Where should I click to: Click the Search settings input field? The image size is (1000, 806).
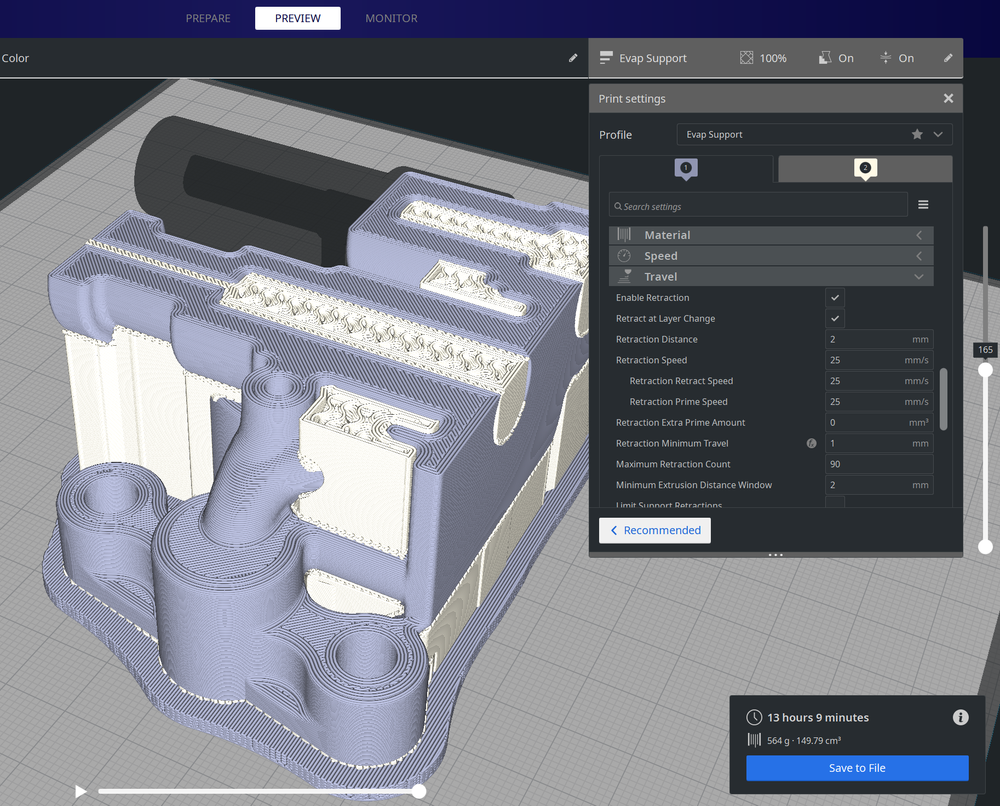pyautogui.click(x=757, y=204)
